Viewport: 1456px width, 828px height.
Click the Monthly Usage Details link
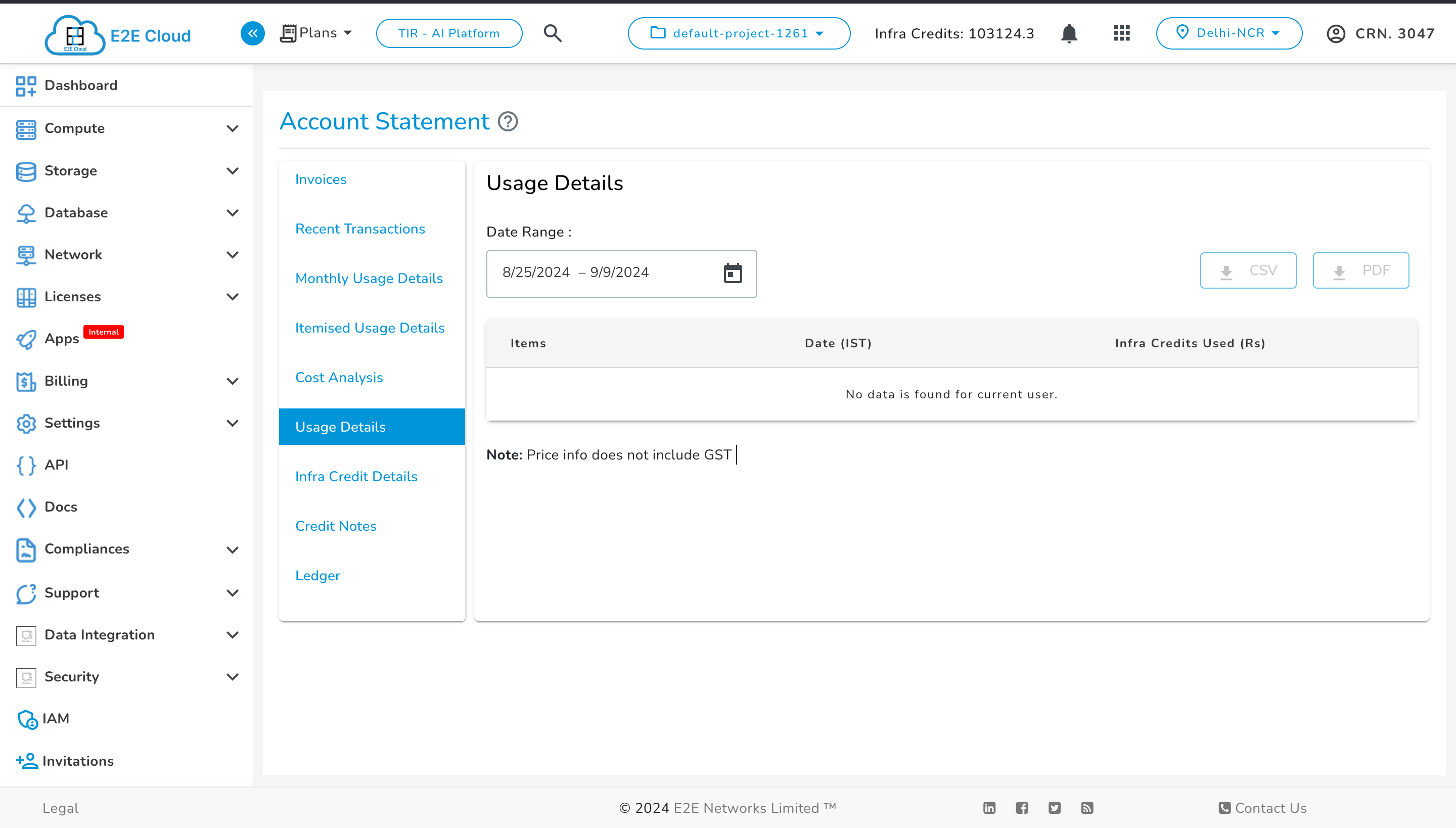tap(369, 278)
